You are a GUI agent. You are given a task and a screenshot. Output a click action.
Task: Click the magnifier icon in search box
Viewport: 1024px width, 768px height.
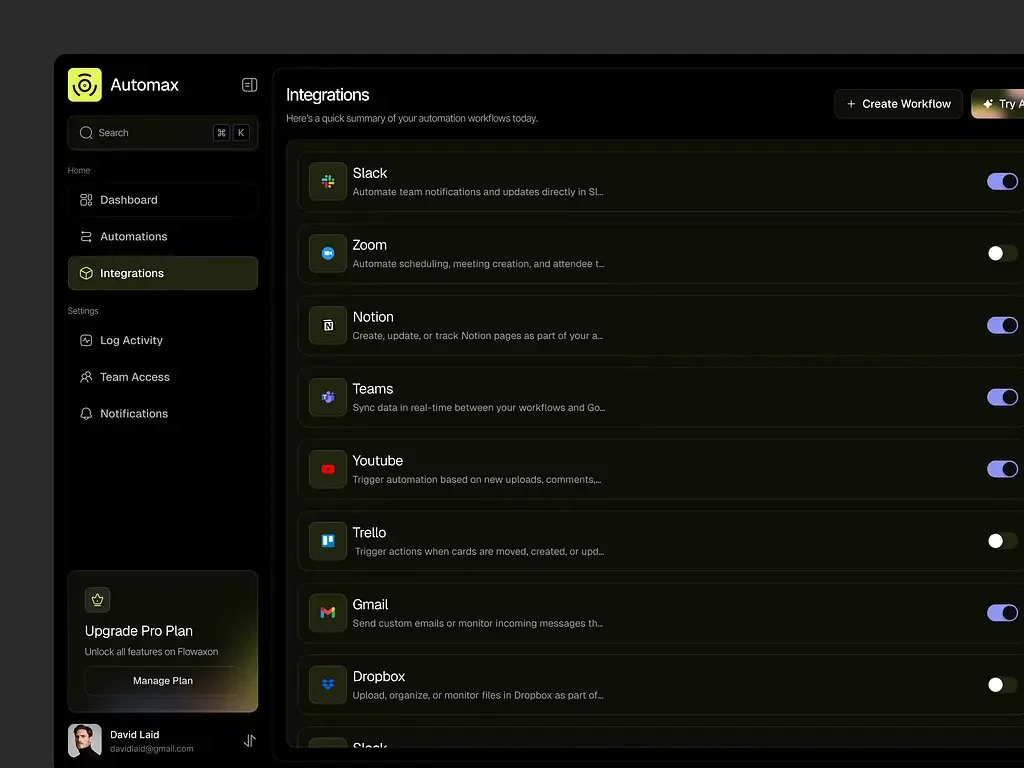(86, 133)
